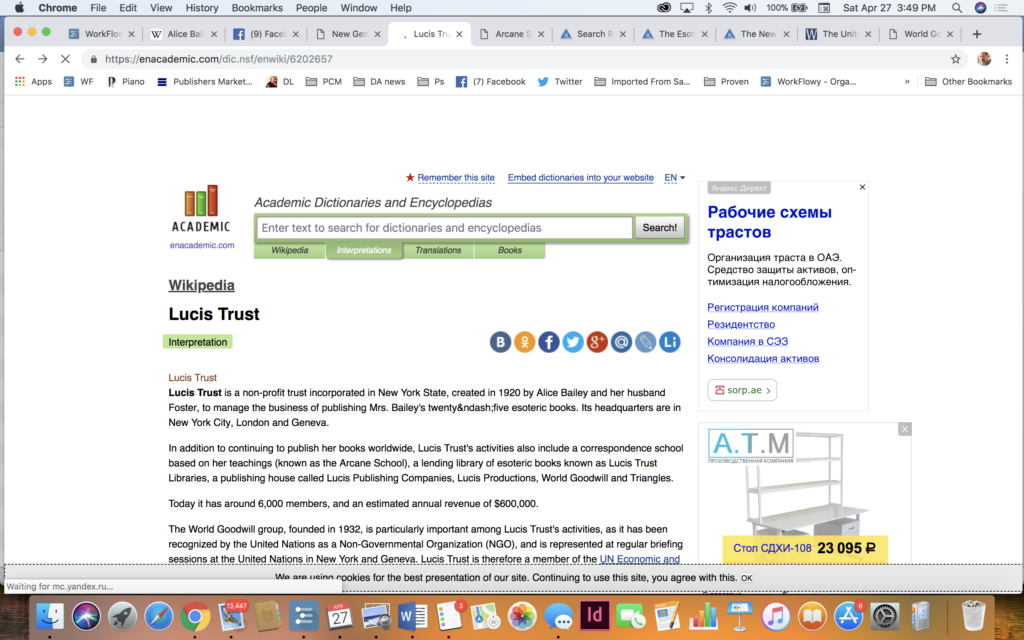Share the article on Odnoklassniki

click(524, 342)
